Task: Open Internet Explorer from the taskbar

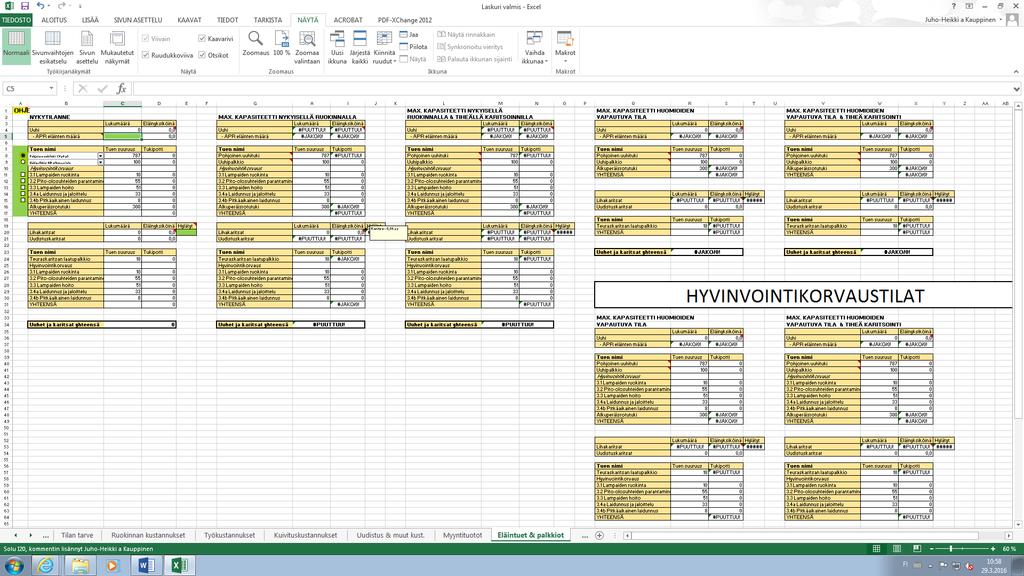Action: click(x=45, y=565)
